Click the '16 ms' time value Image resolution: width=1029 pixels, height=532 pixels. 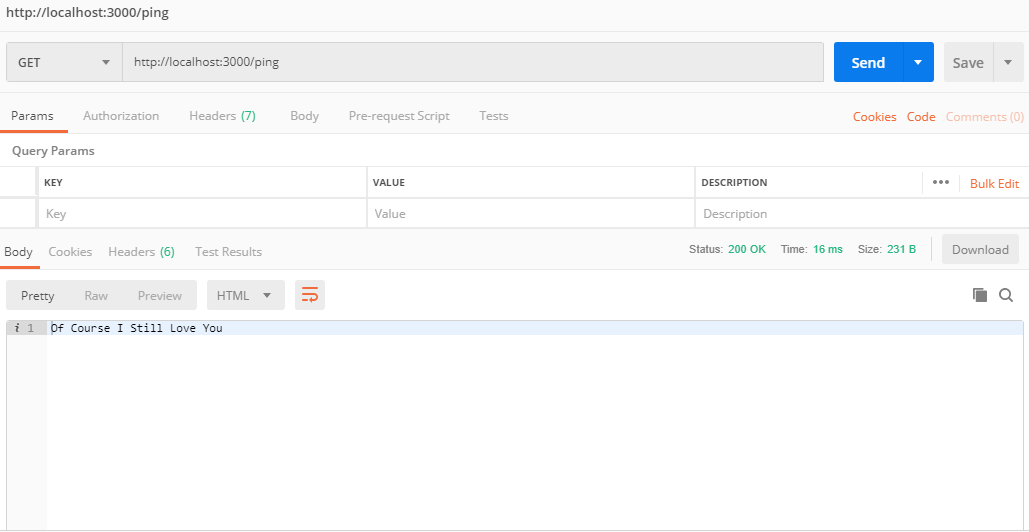pos(828,249)
